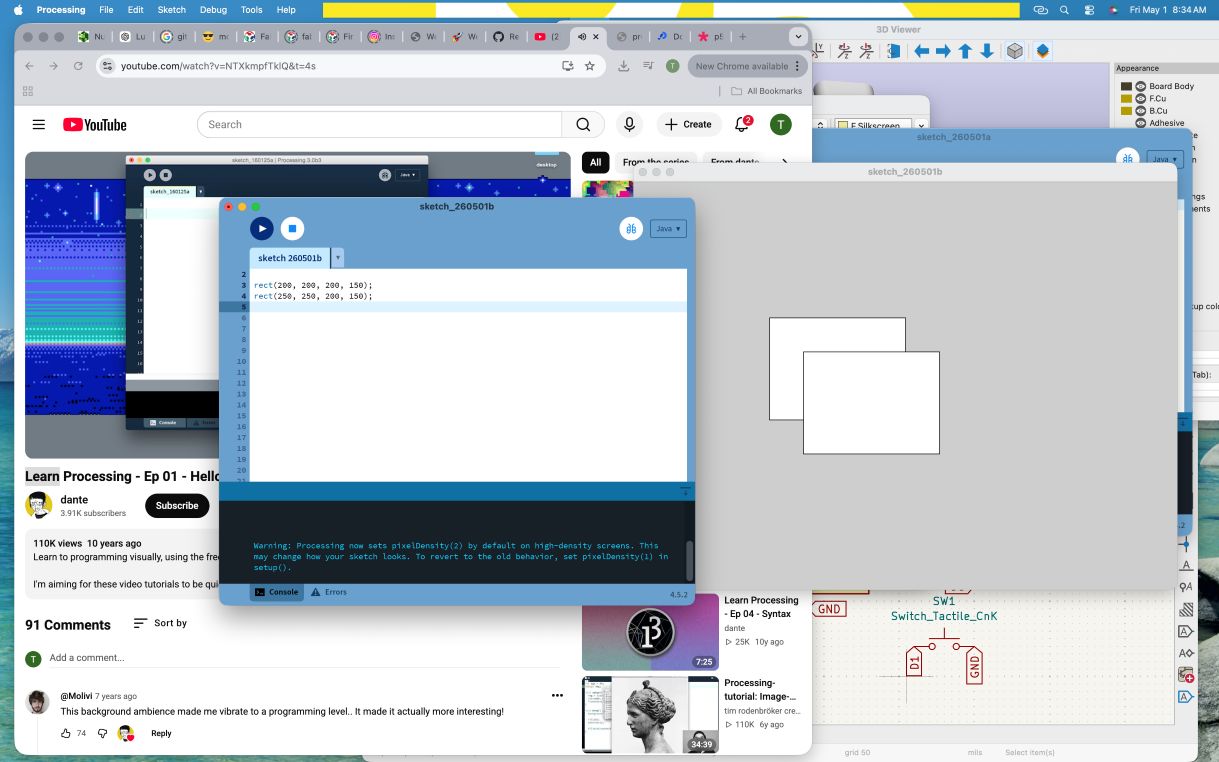Start voice search with the microphone icon
The height and width of the screenshot is (762, 1219).
(x=629, y=124)
